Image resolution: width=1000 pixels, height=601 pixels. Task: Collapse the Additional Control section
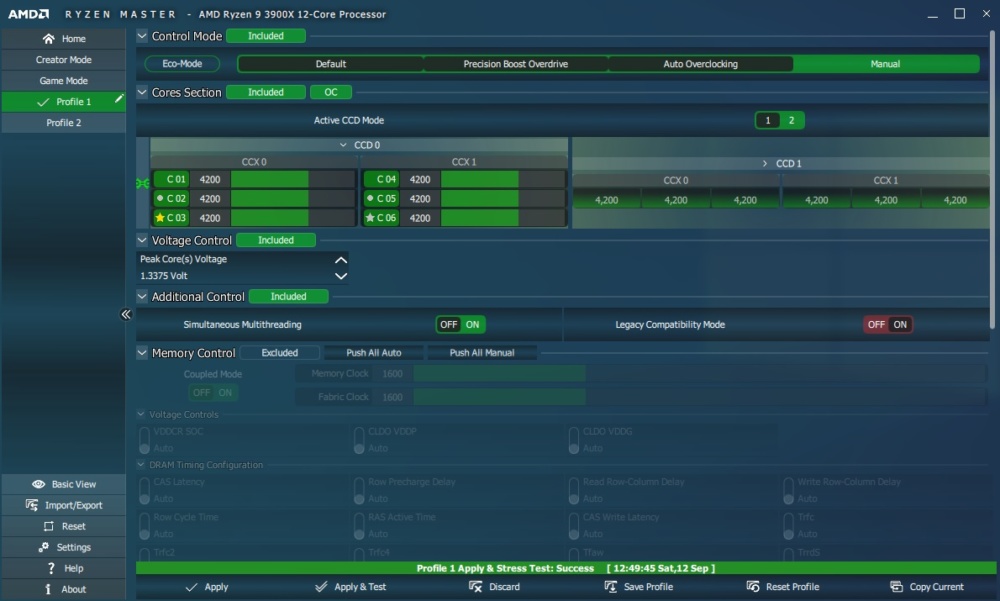coord(142,296)
